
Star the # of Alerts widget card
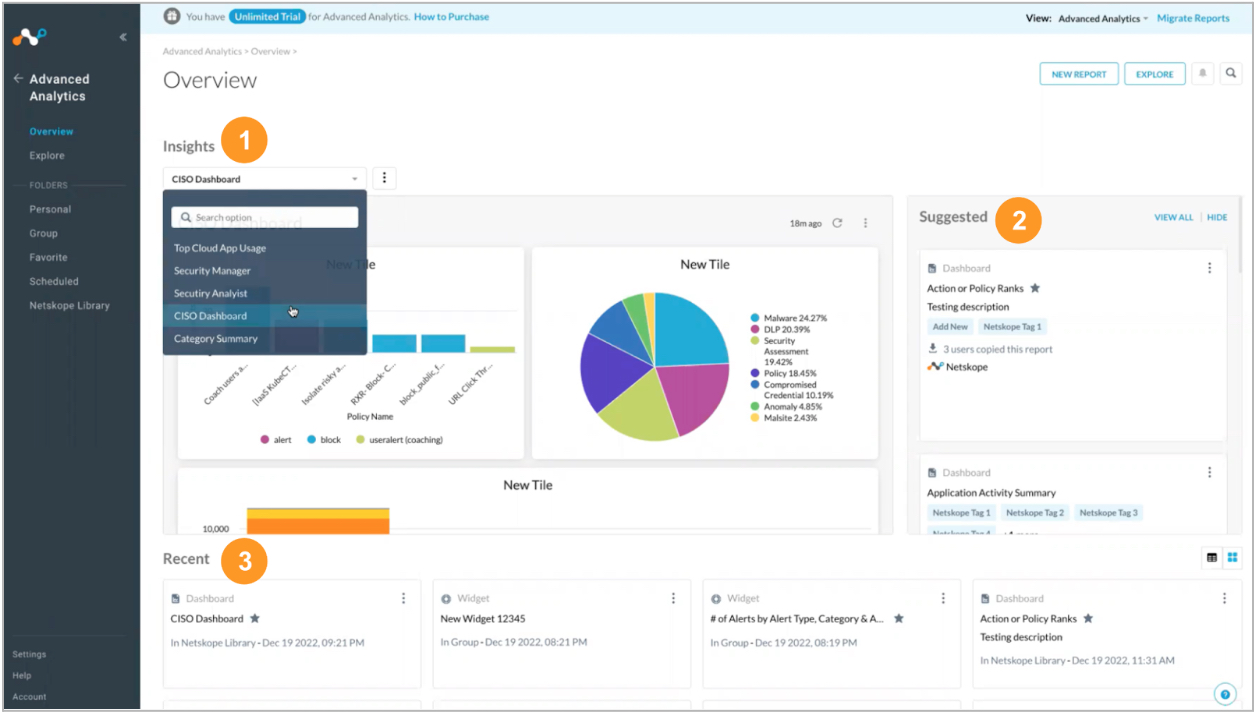tap(899, 618)
